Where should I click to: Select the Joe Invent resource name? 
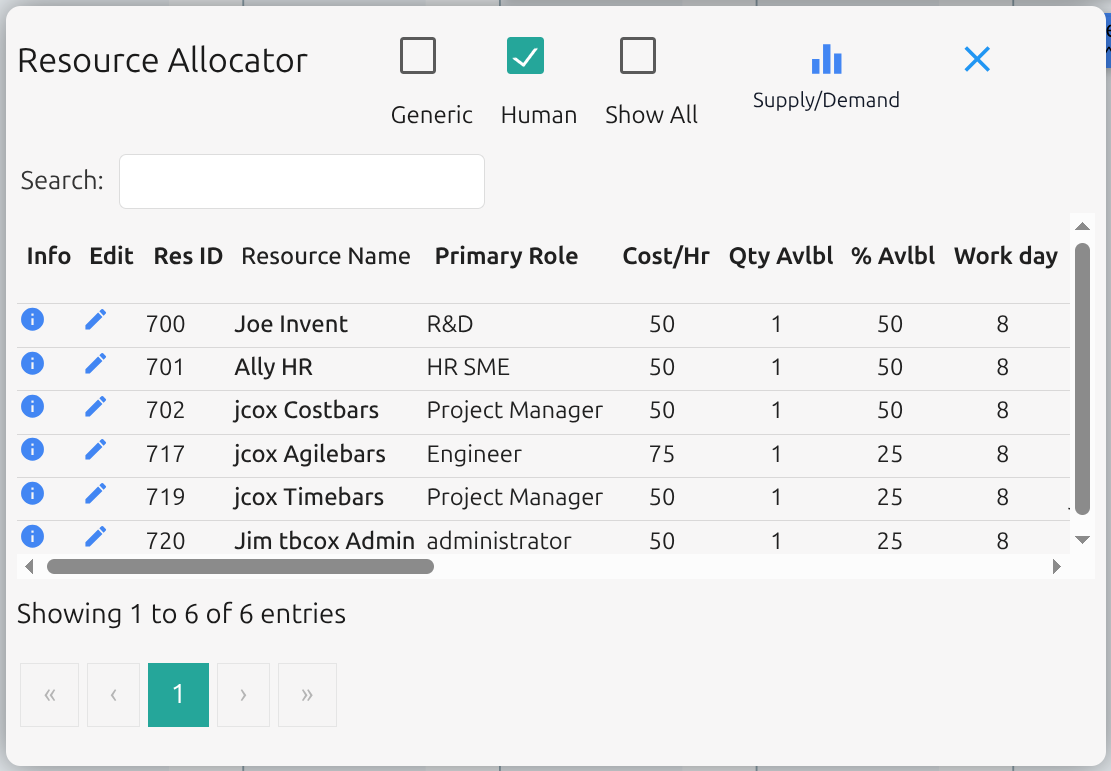291,325
